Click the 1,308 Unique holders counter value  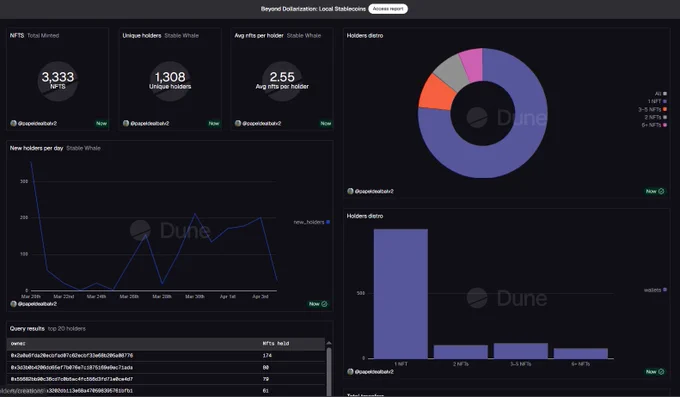[170, 77]
